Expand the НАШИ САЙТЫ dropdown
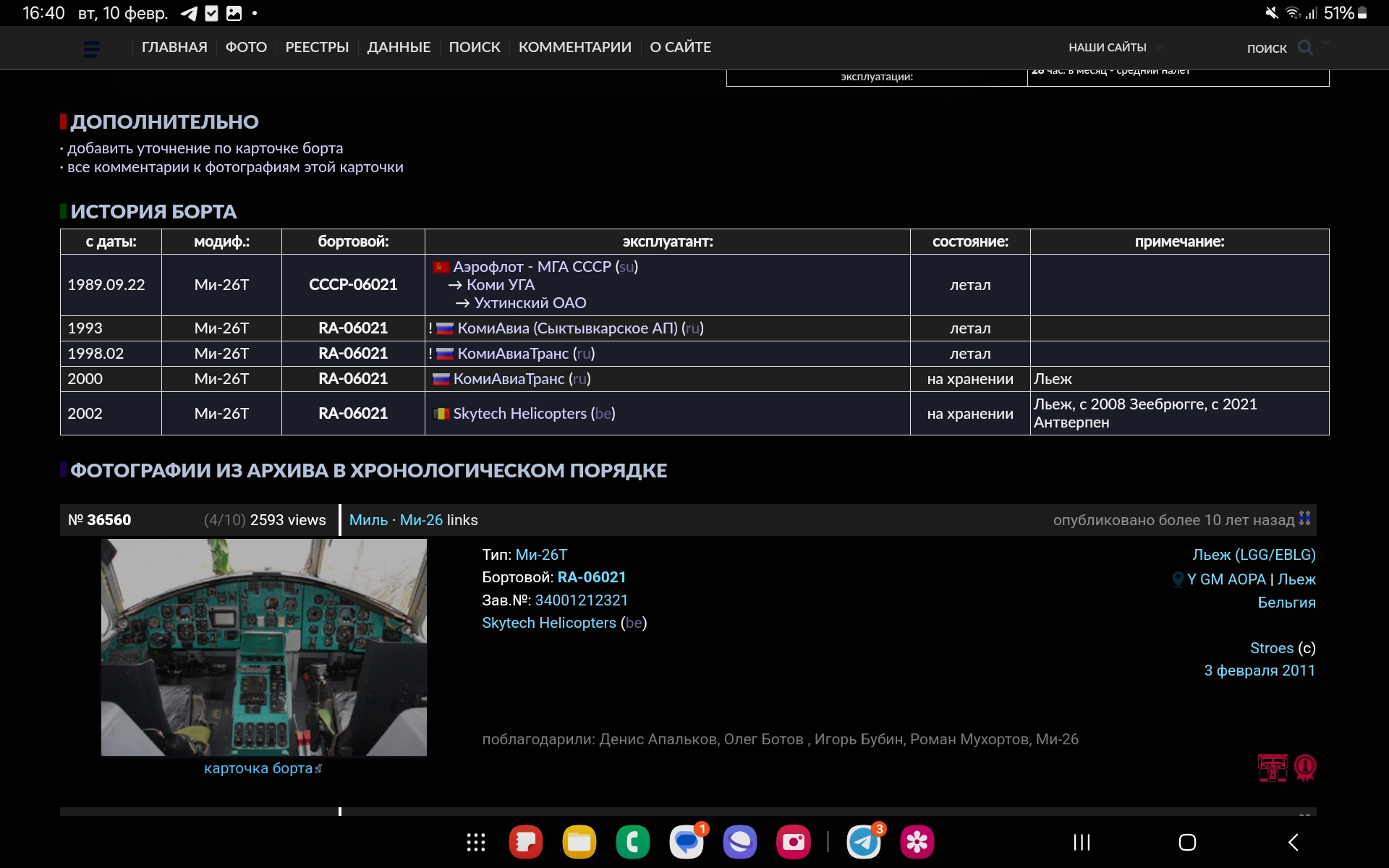Screen dimensions: 1389x868 [1115, 48]
